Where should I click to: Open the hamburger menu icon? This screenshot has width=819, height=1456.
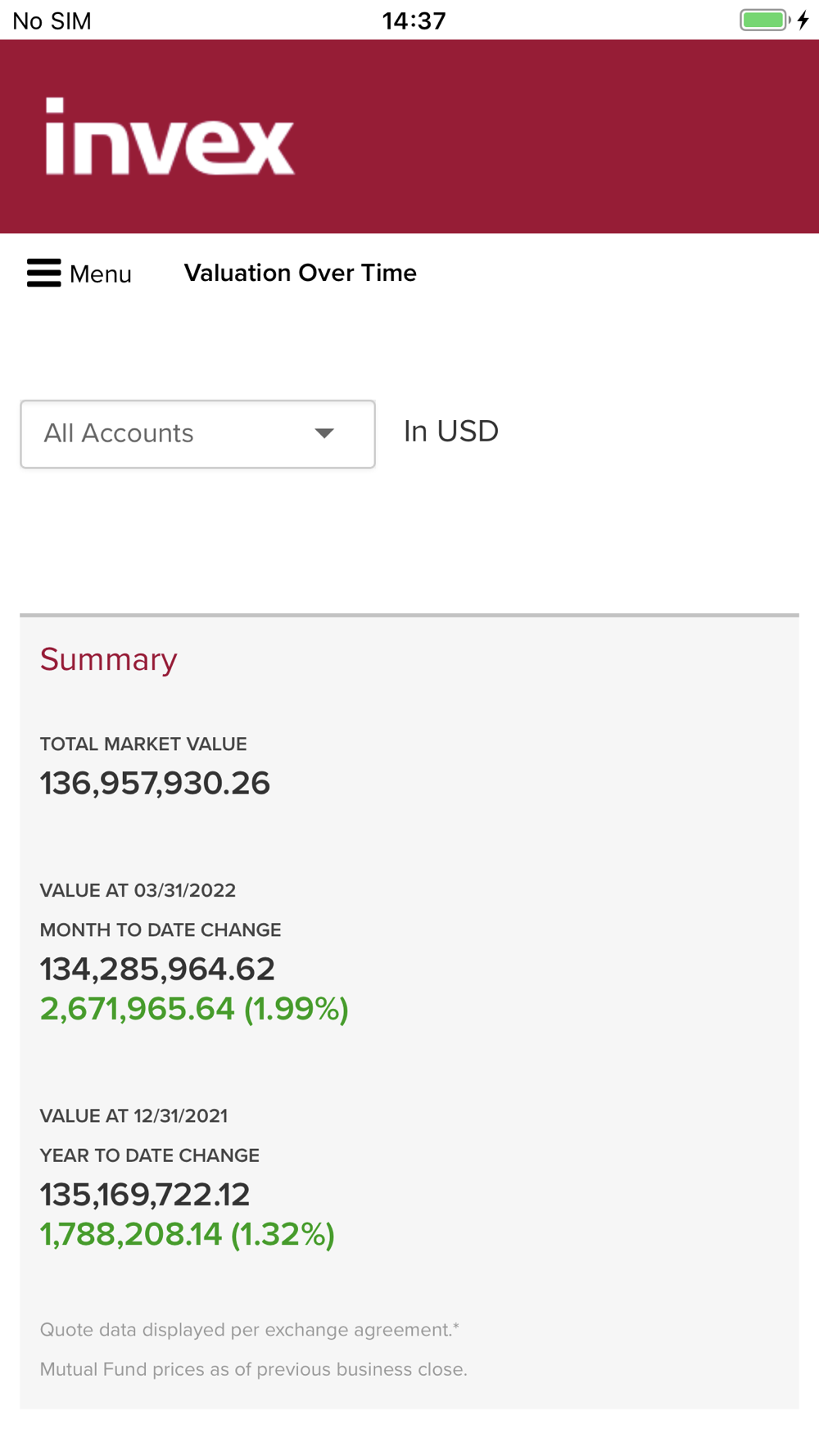(x=43, y=273)
